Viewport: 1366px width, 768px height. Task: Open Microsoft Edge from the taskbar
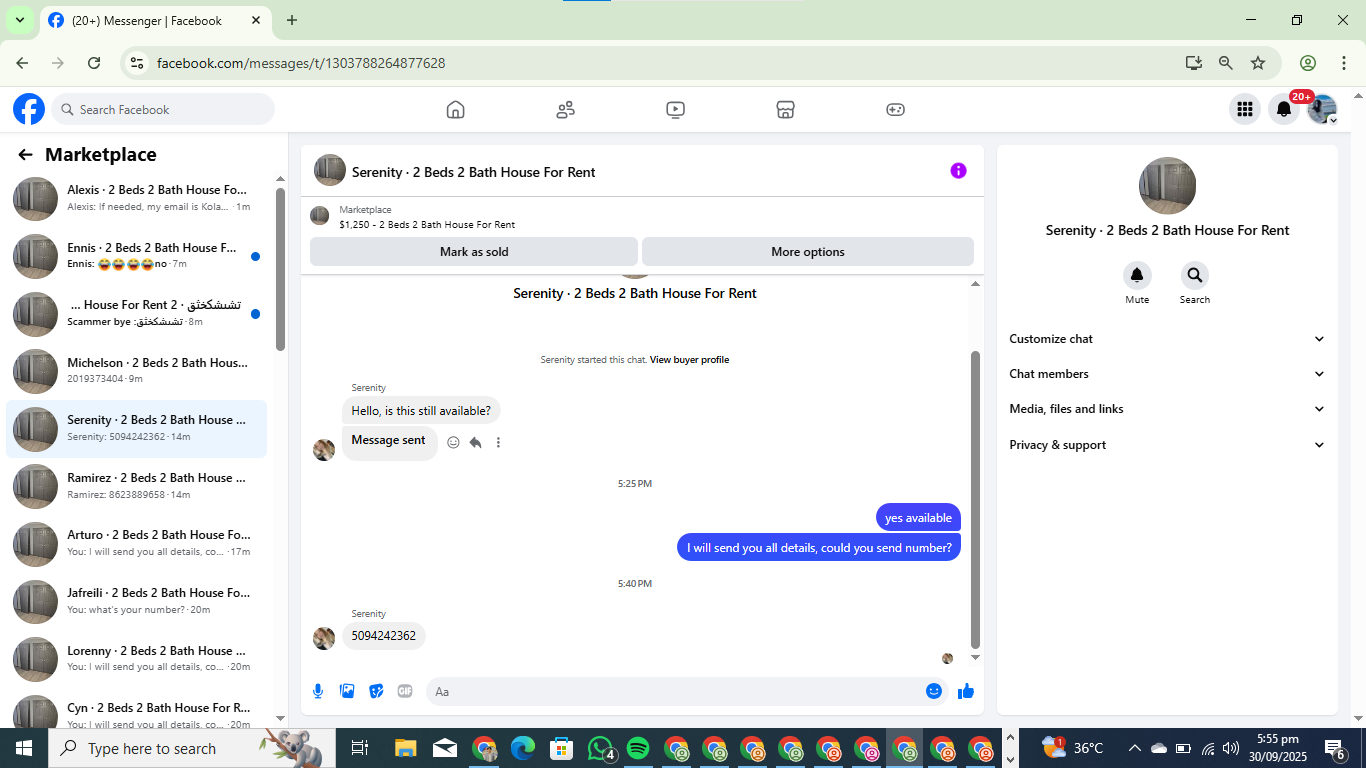click(523, 748)
